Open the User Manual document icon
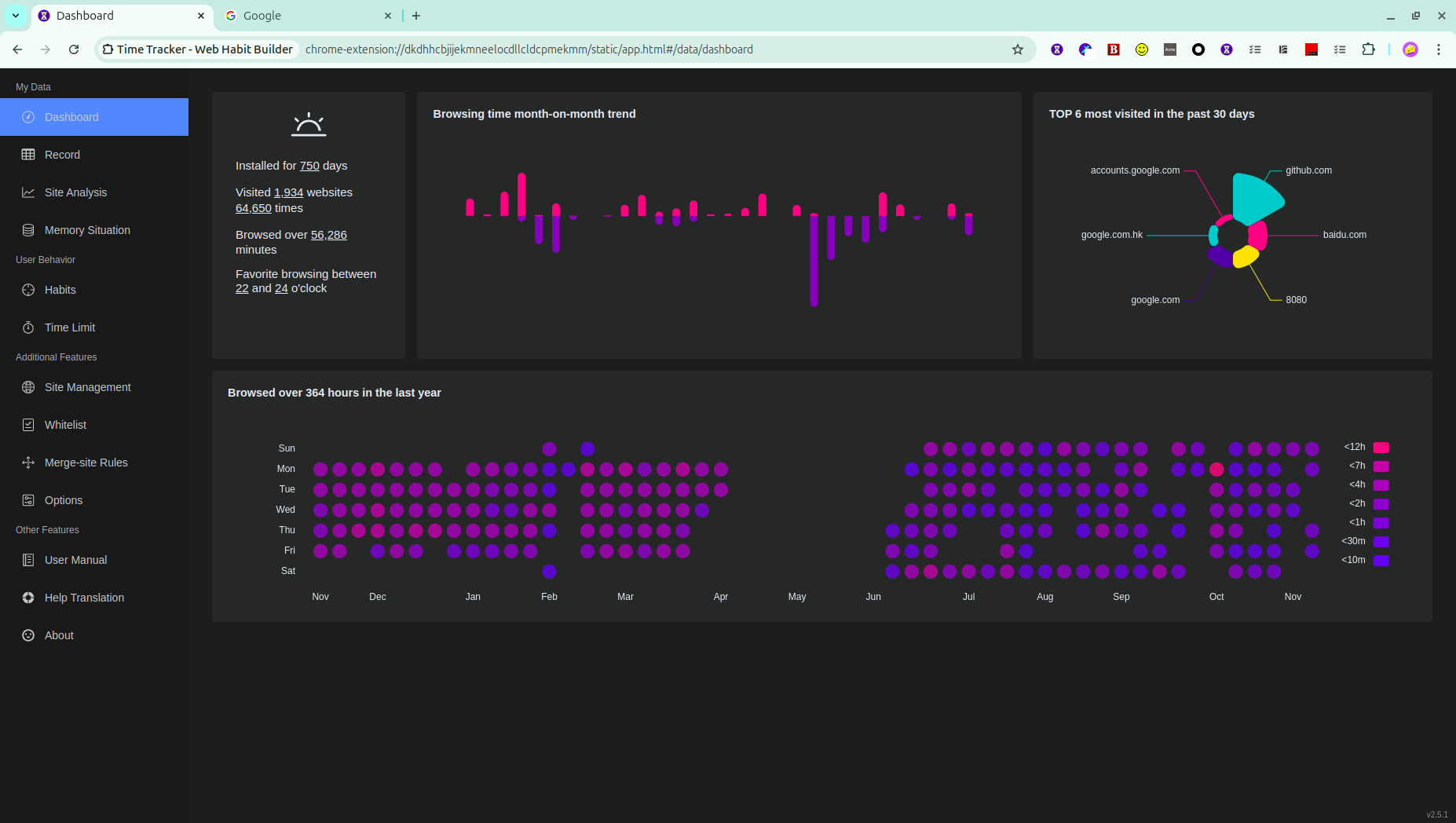Screen dimensions: 1456x823 click(x=28, y=559)
